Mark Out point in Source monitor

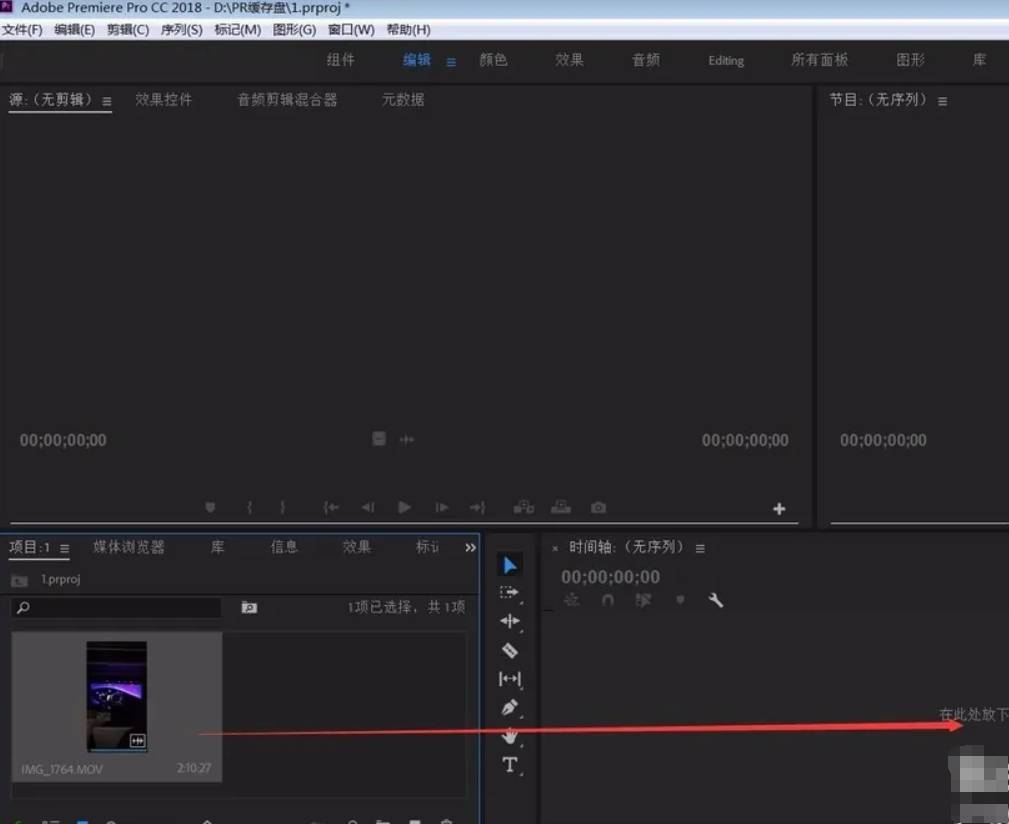point(282,508)
